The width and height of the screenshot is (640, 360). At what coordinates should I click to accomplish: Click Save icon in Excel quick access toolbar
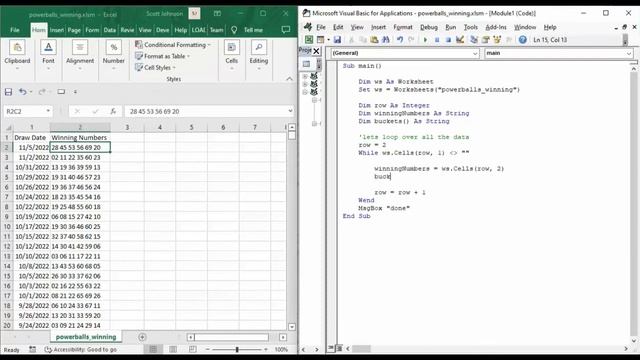tap(8, 92)
